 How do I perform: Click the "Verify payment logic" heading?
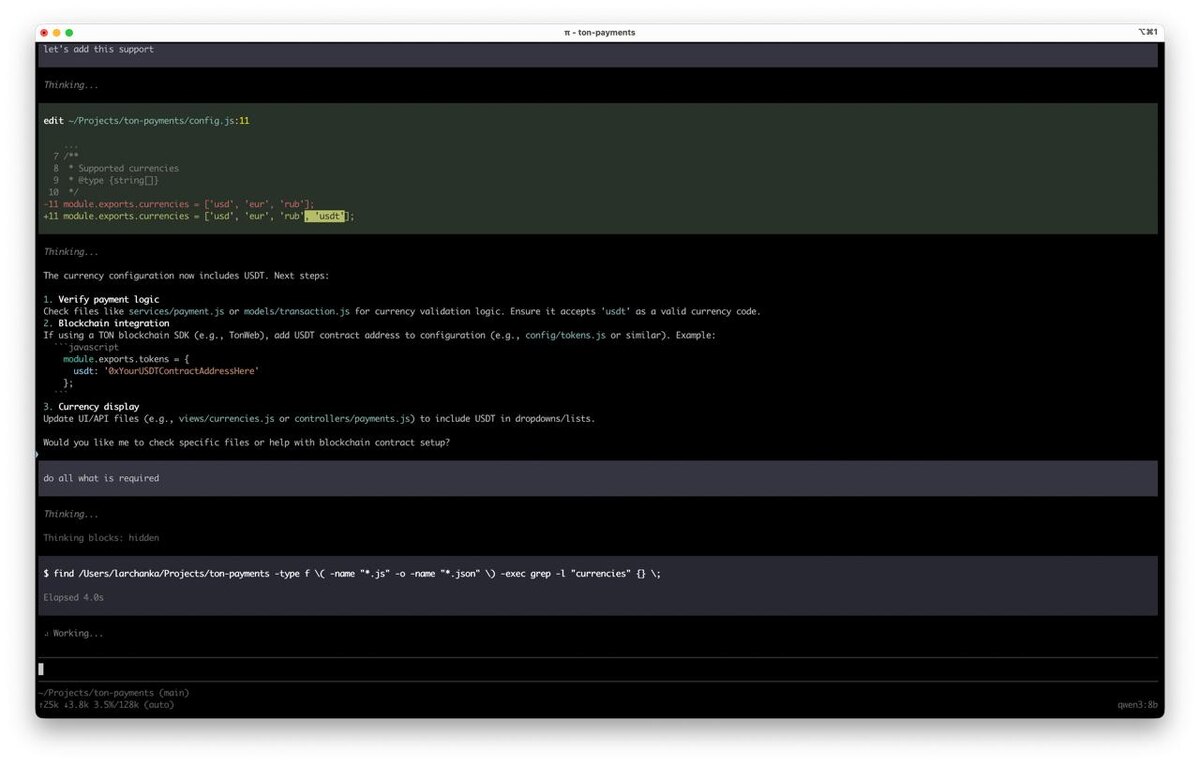pyautogui.click(x=108, y=299)
